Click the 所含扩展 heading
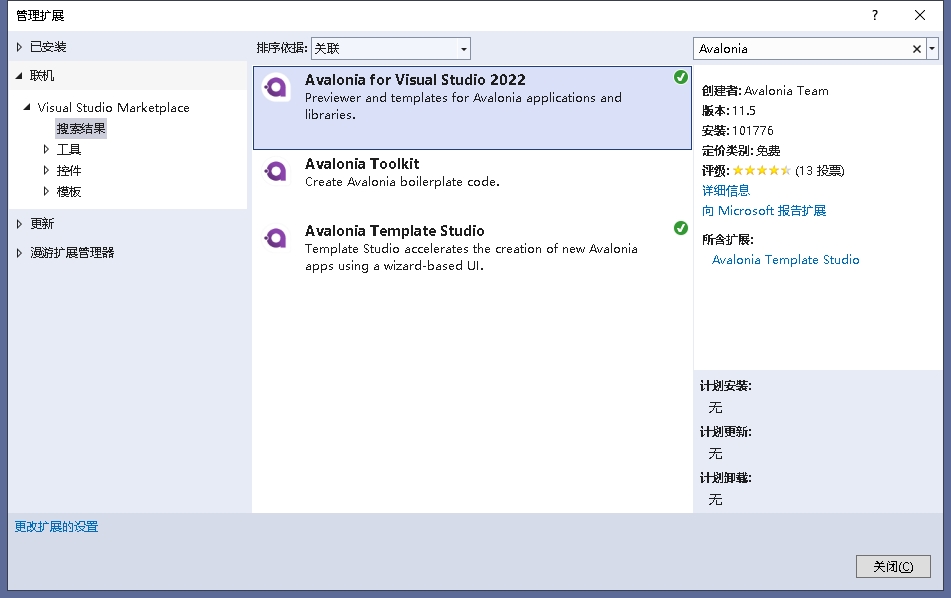 click(x=728, y=240)
